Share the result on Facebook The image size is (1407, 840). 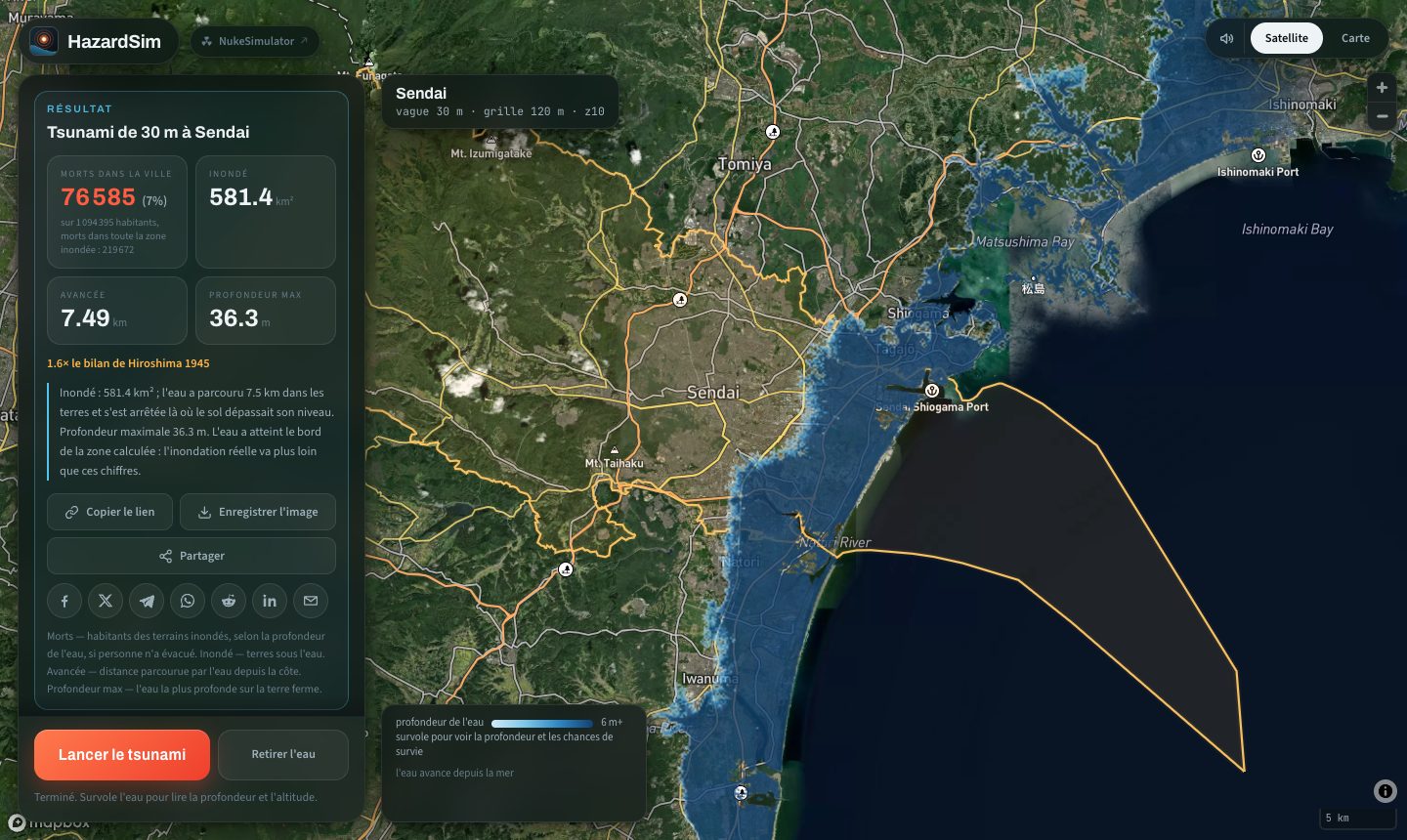tap(64, 601)
